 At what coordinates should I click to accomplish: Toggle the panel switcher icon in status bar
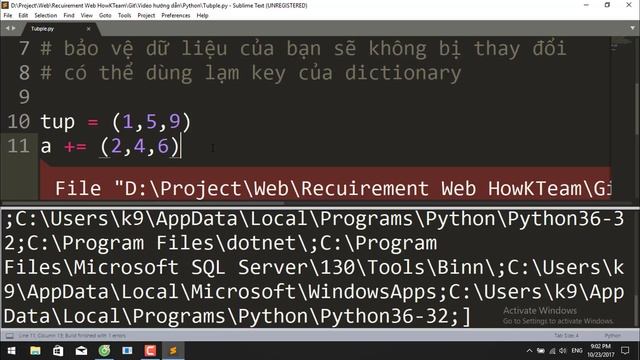point(9,336)
